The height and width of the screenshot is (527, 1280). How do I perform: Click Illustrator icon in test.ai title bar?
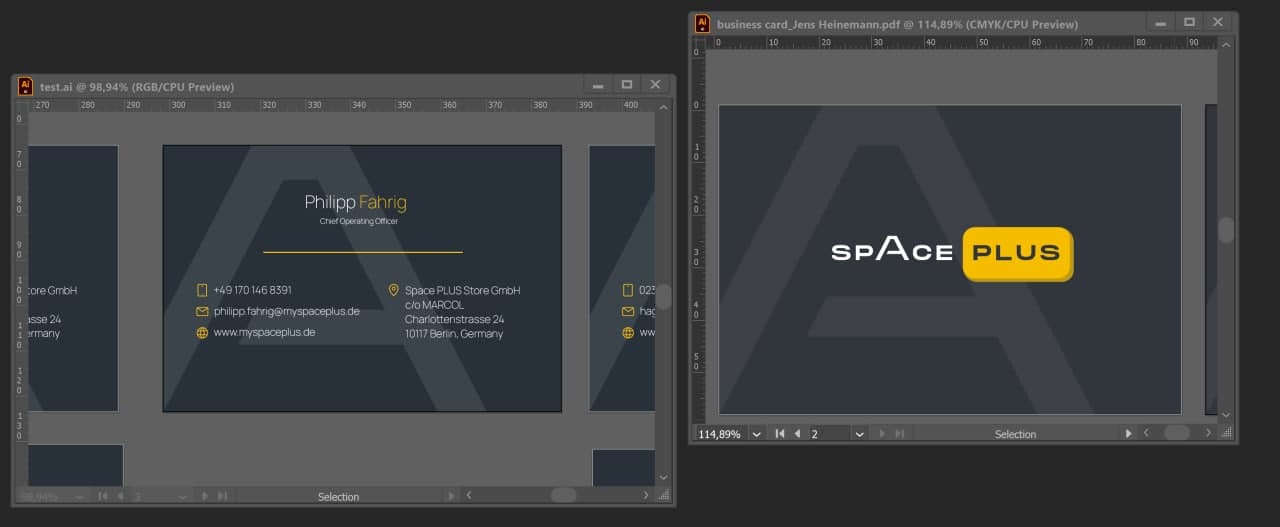point(26,87)
